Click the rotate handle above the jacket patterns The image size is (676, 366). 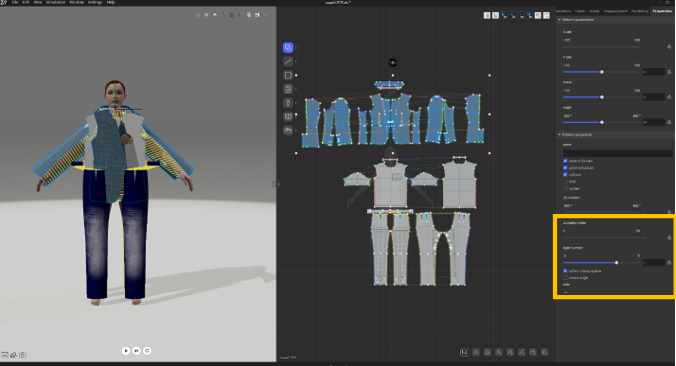(393, 63)
